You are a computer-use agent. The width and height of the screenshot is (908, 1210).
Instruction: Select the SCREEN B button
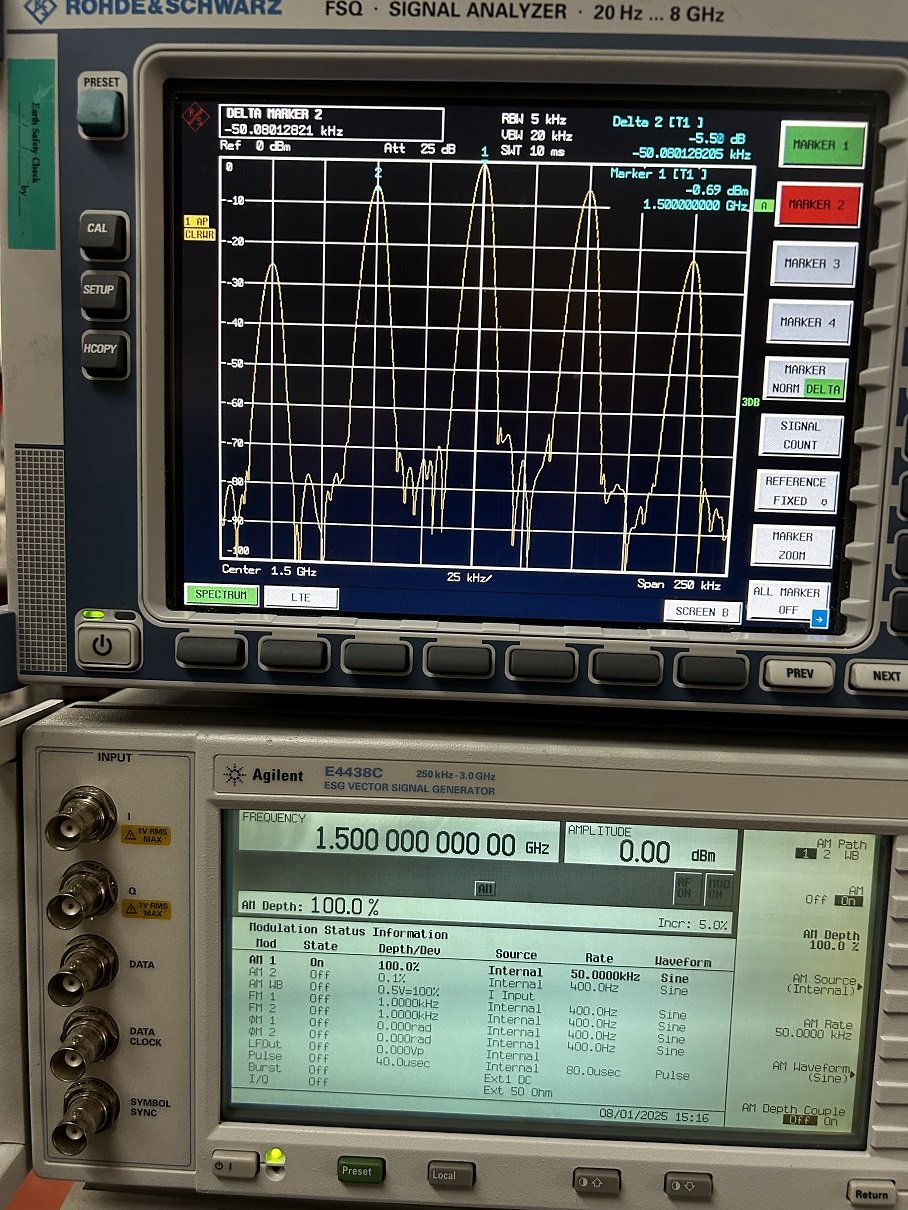click(x=702, y=611)
